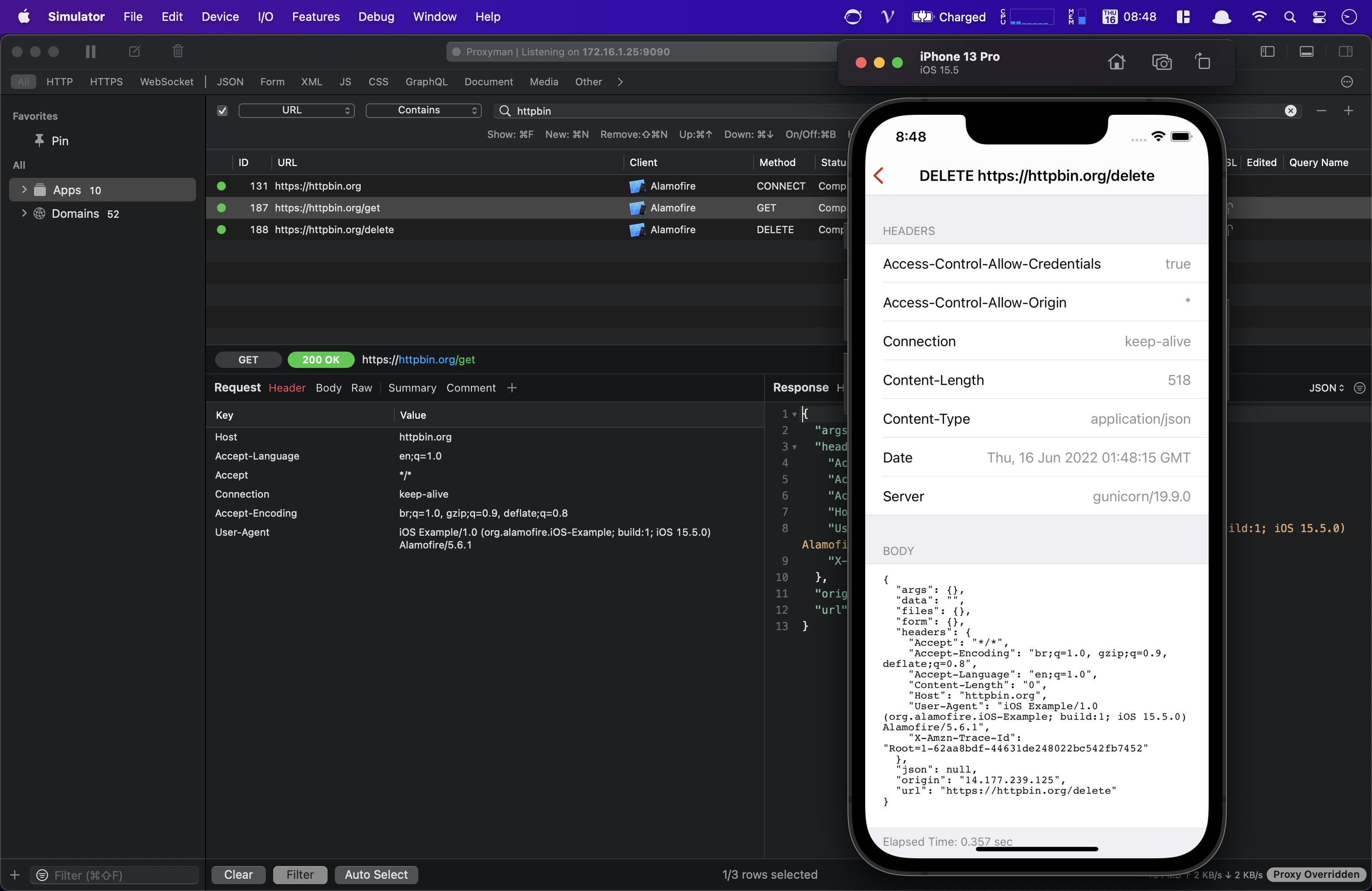Clear the httpbin search filter text
This screenshot has height=891, width=1372.
point(1290,111)
